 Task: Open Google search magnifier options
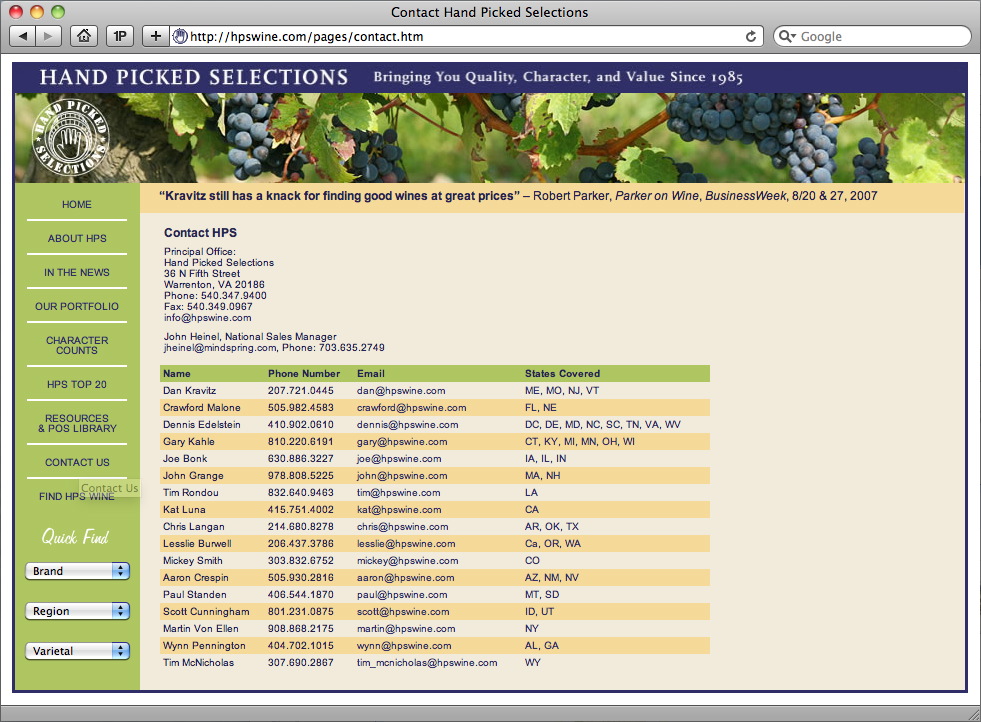click(787, 36)
